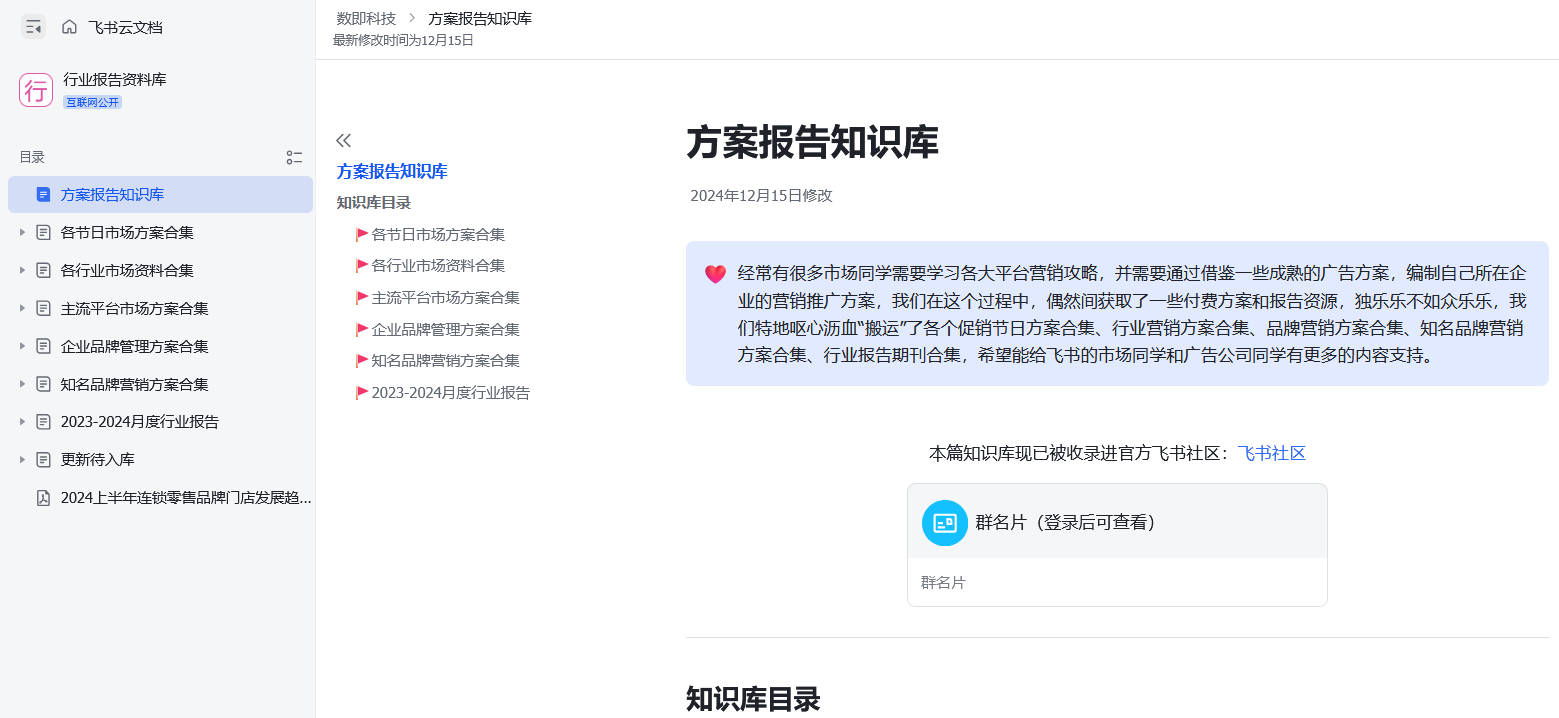Jump to 各行业市场资料合集 in outline

[x=438, y=266]
